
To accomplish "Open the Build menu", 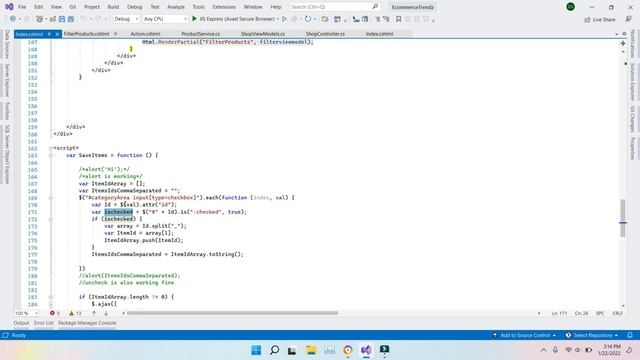I will (113, 7).
